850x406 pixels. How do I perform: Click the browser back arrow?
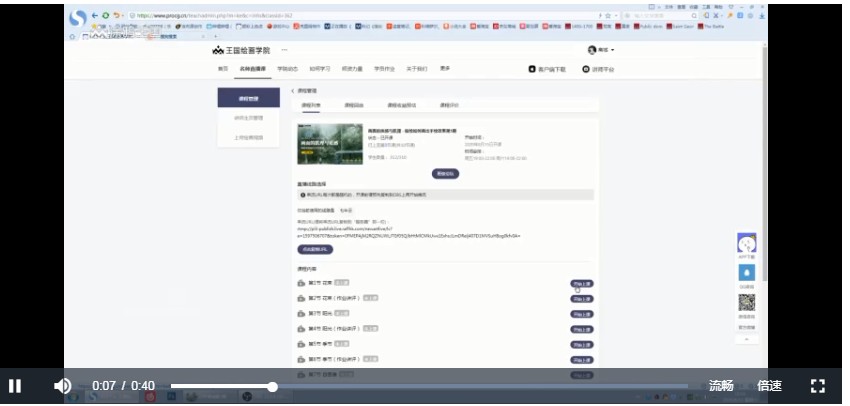point(95,16)
